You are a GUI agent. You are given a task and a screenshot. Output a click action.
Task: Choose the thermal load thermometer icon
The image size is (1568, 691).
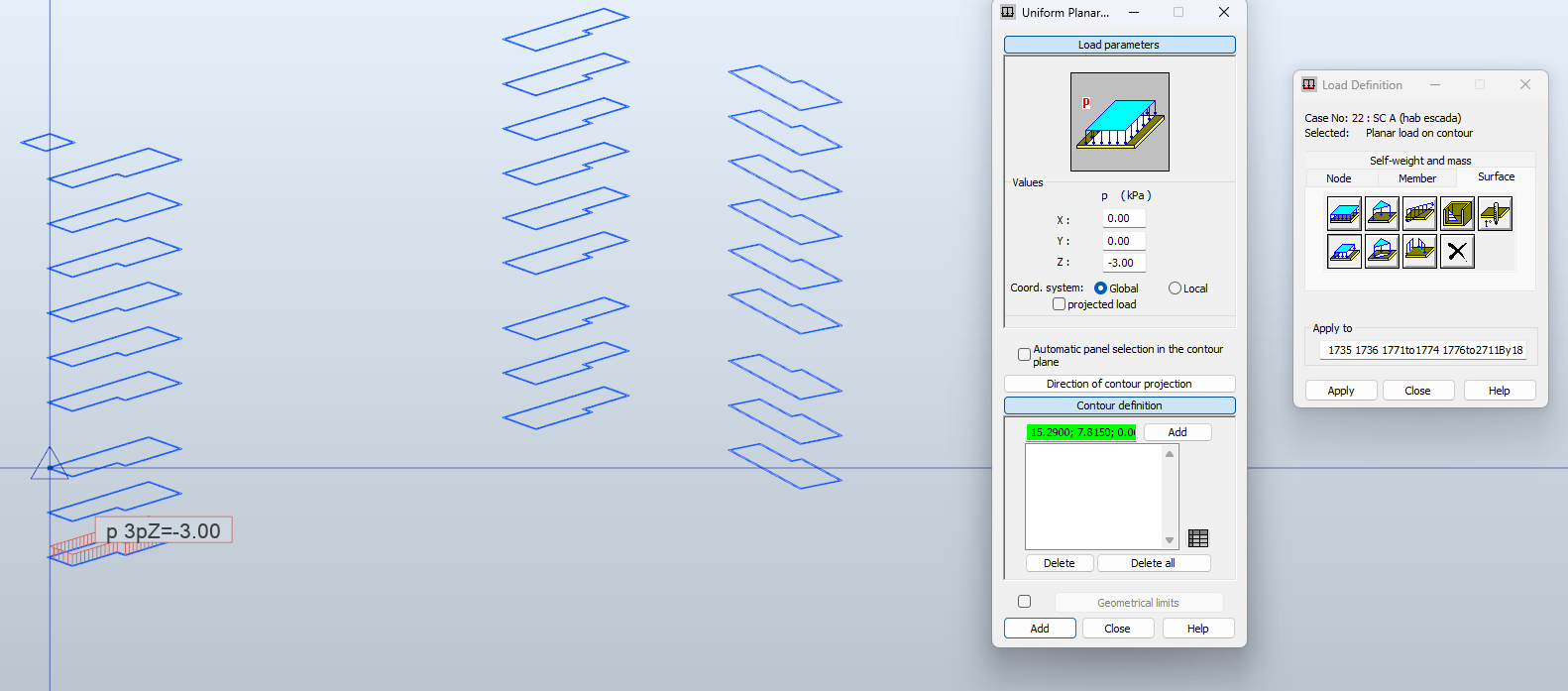tap(1495, 213)
